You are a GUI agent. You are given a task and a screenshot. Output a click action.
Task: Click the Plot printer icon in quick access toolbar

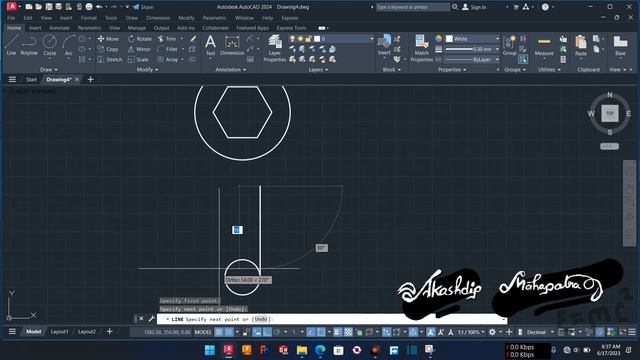(89, 7)
